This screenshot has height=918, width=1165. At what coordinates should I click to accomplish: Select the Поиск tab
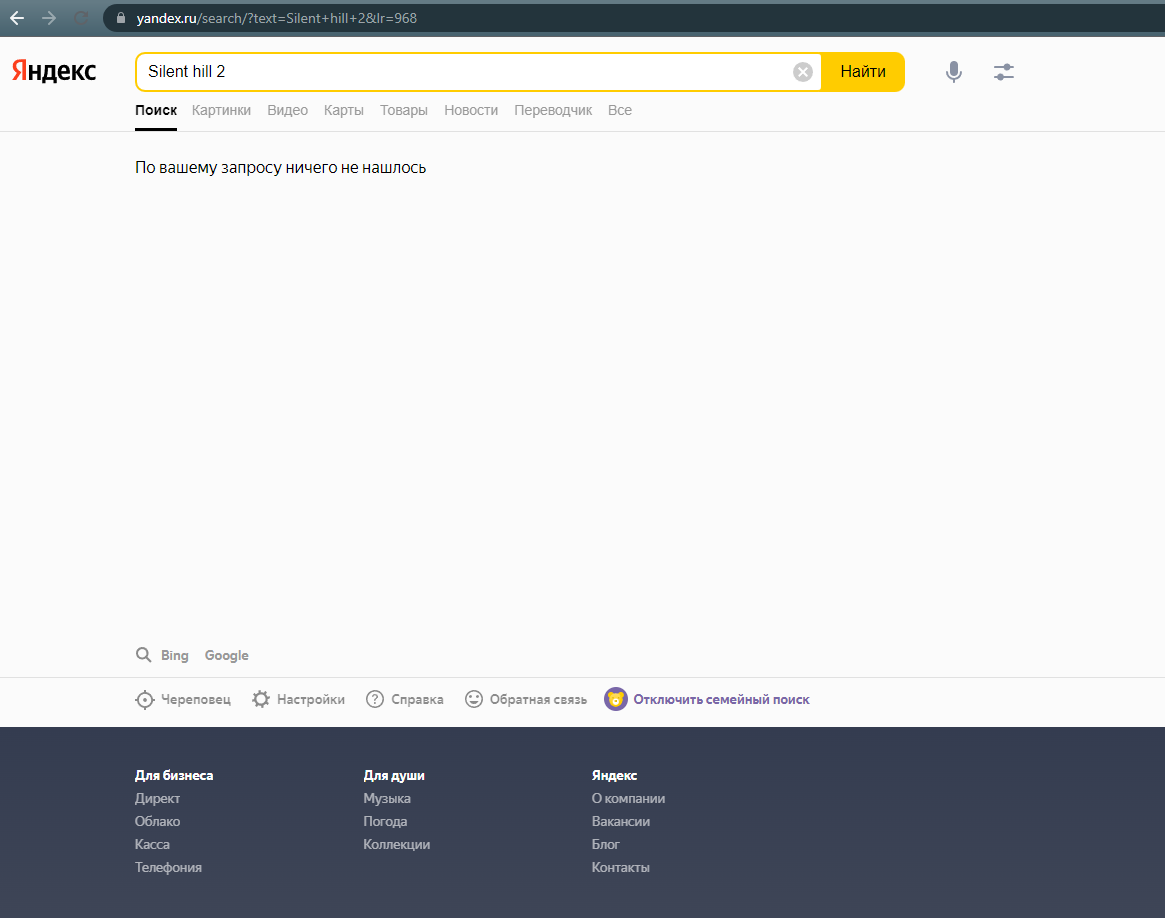click(156, 110)
